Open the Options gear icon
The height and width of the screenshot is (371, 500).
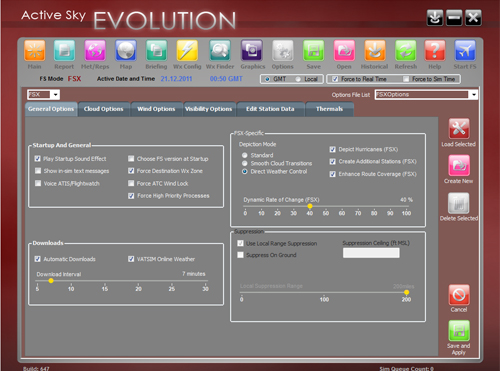click(x=283, y=51)
